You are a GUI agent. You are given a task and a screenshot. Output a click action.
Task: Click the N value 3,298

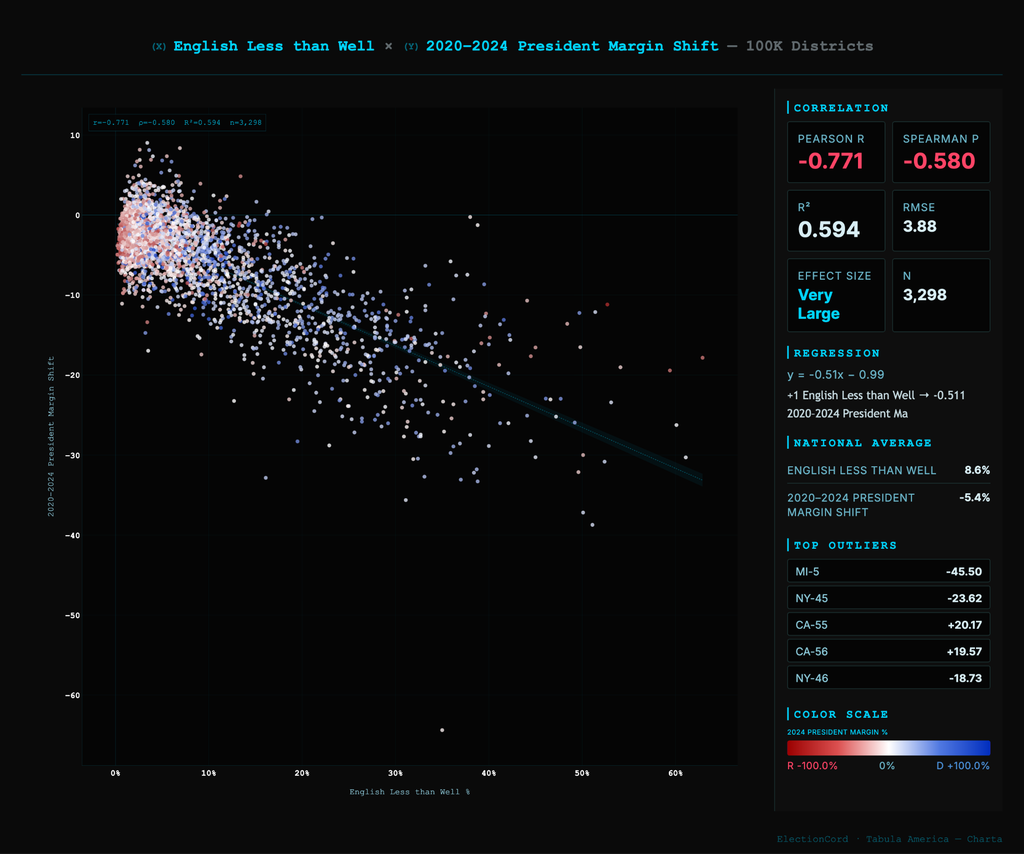[924, 294]
